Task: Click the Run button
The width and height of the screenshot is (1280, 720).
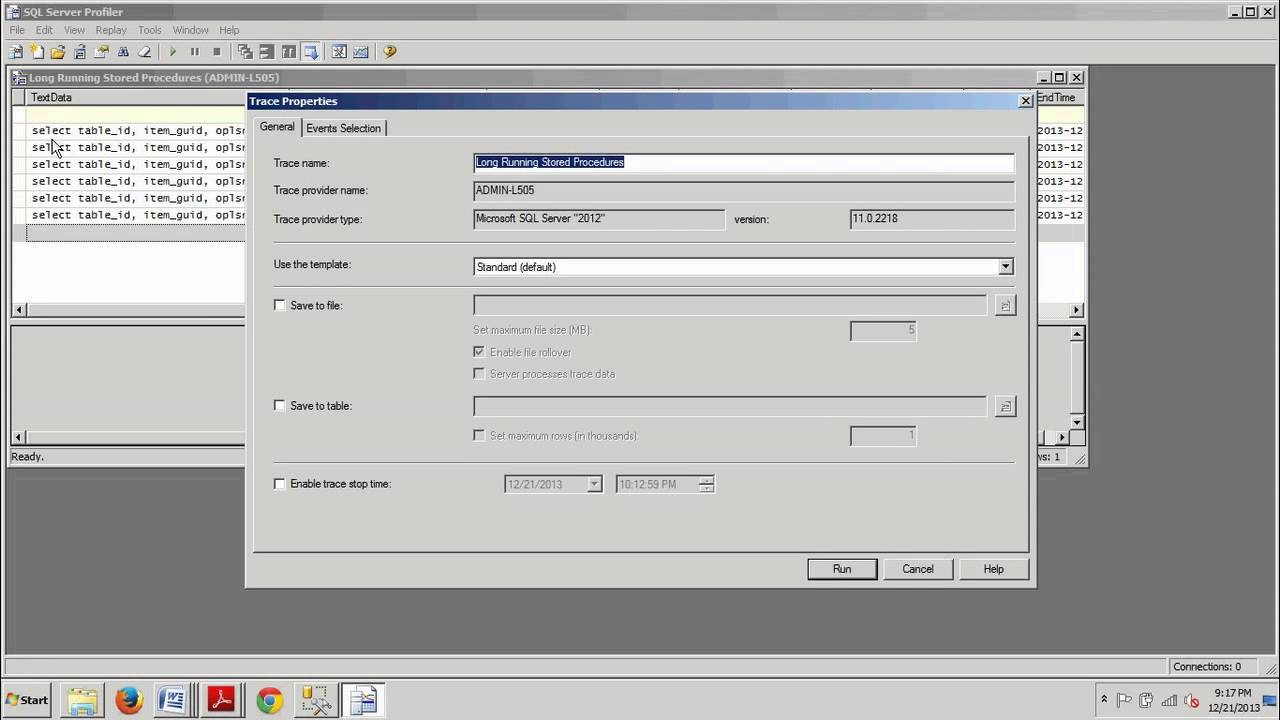Action: point(842,569)
